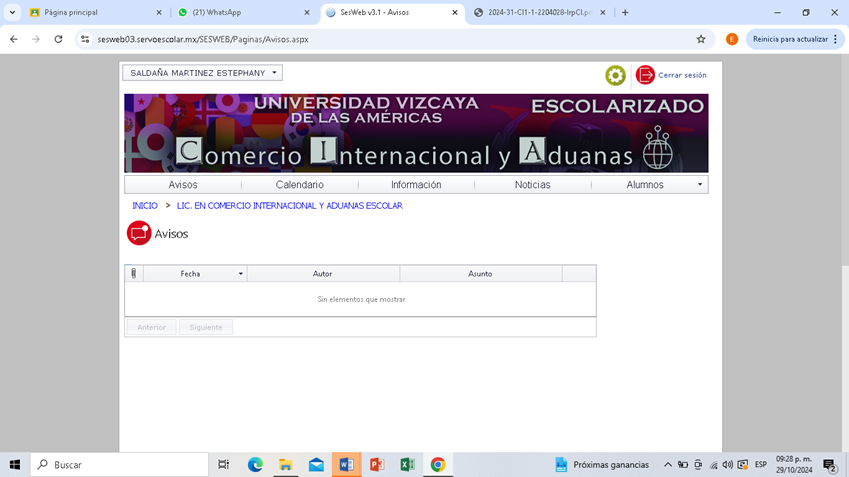Open the orange Chrome profile avatar

(732, 39)
